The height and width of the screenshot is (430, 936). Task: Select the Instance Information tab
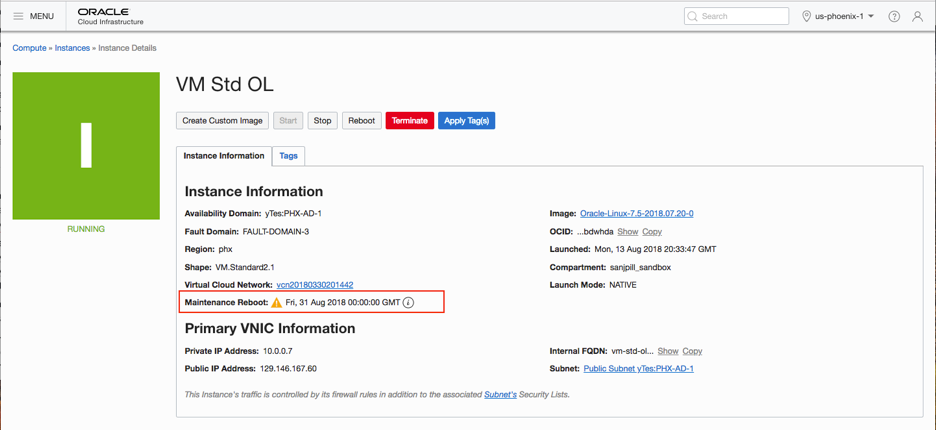click(x=224, y=156)
